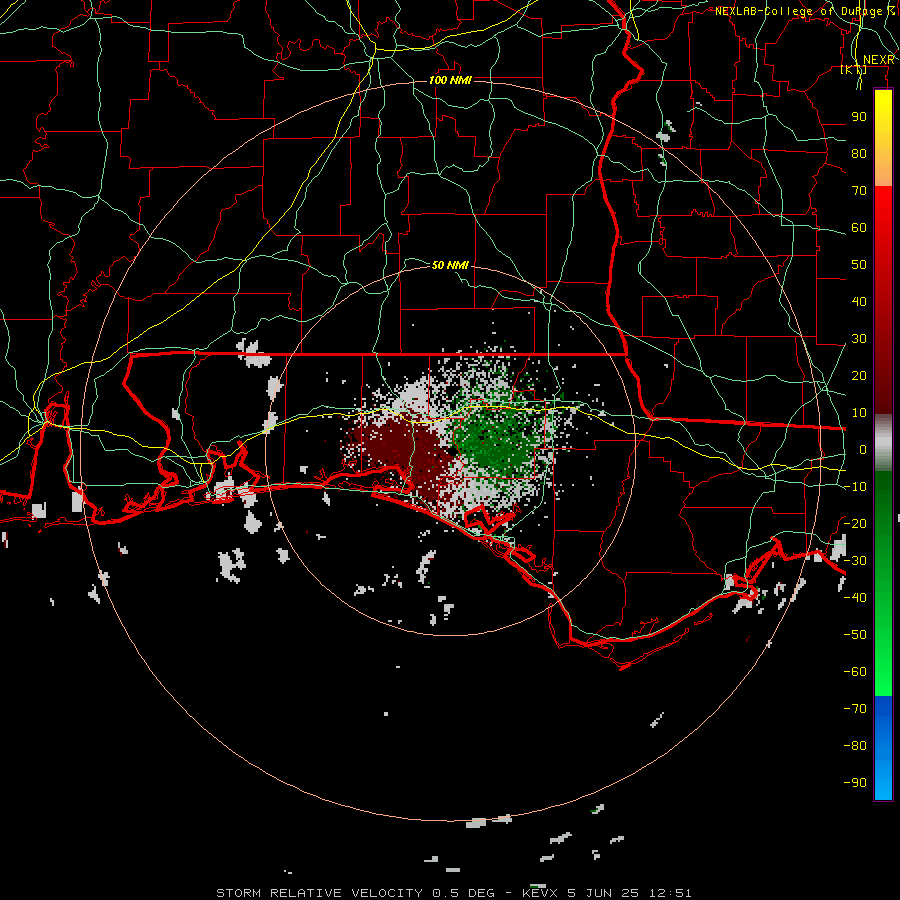Viewport: 900px width, 900px height.
Task: Click the 80 value on velocity scale
Action: pyautogui.click(x=859, y=153)
